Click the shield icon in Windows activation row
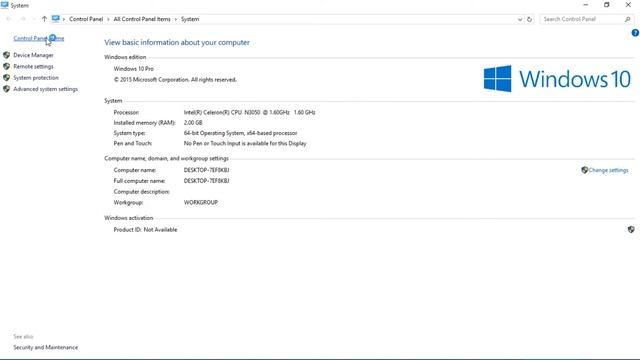 tap(631, 230)
